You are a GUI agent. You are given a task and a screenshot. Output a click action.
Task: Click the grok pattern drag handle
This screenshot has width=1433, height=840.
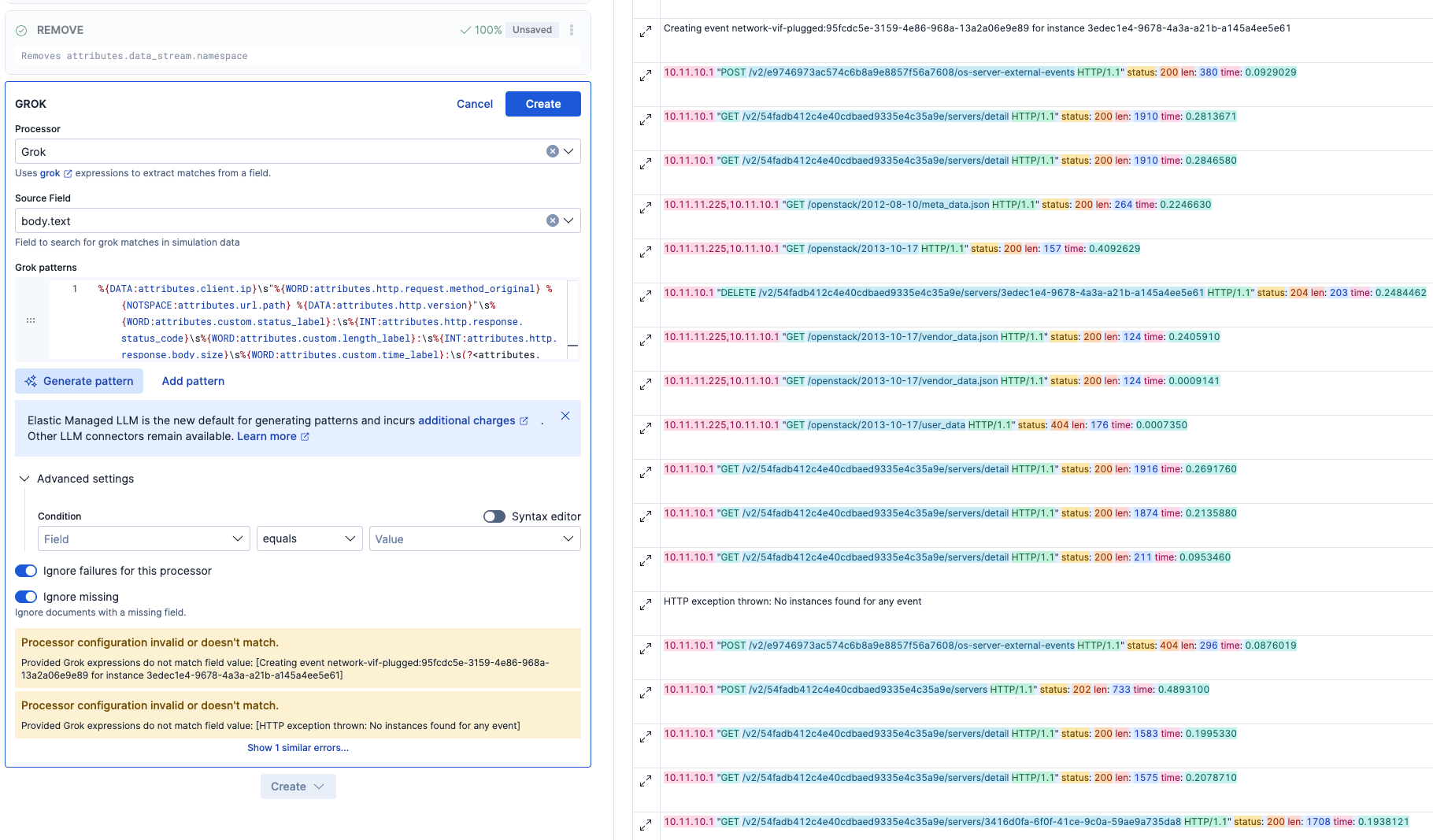coord(31,320)
